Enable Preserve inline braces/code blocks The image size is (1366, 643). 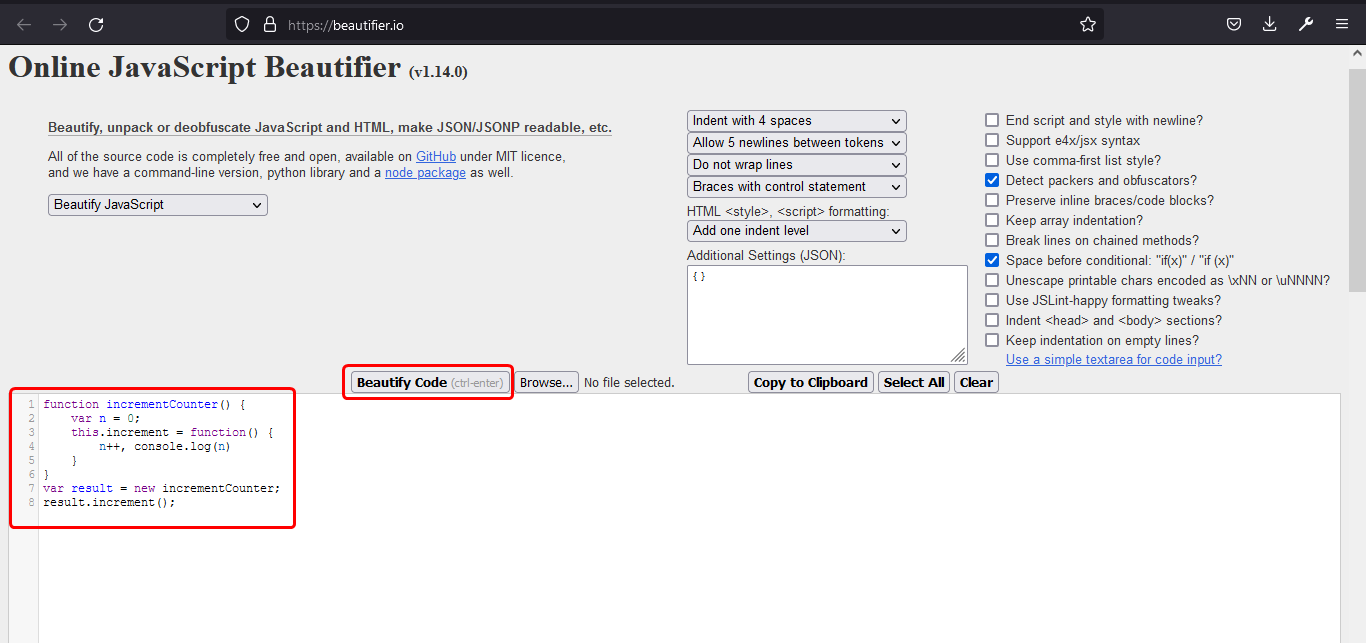[992, 200]
